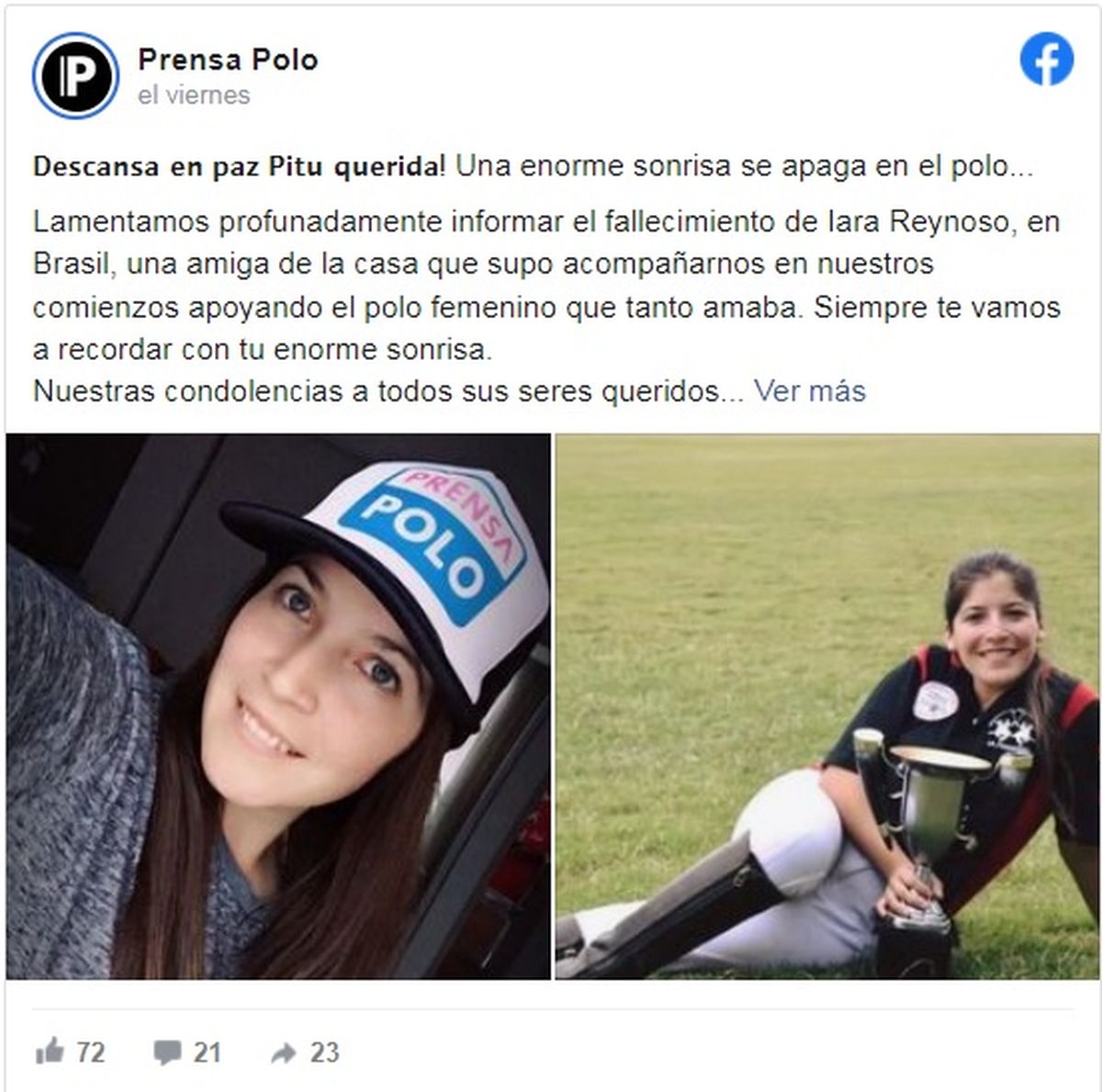Viewport: 1102px width, 1092px height.
Task: Click the comments speech bubble icon
Action: click(167, 1052)
